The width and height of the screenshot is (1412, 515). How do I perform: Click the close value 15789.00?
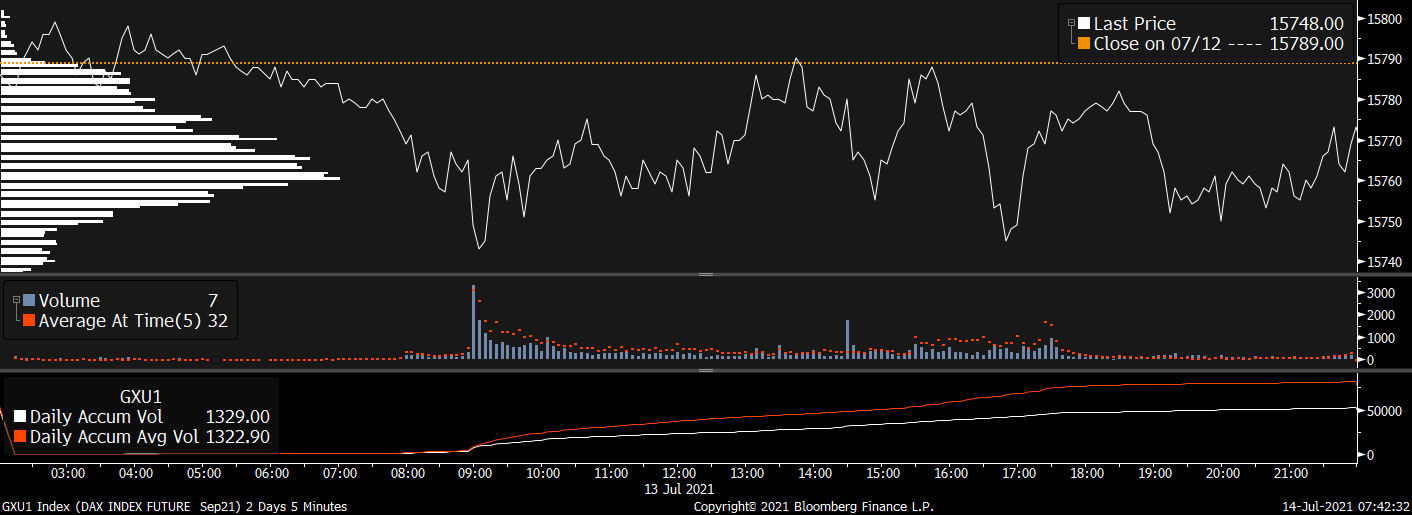[1306, 44]
